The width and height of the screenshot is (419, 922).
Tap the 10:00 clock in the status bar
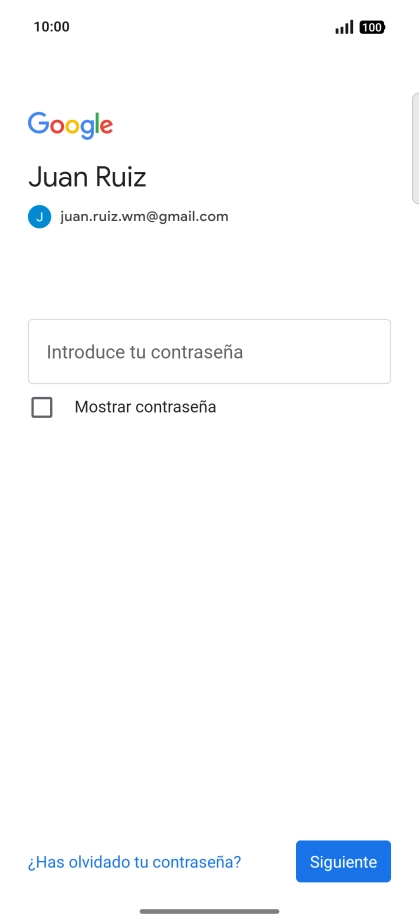pos(51,26)
